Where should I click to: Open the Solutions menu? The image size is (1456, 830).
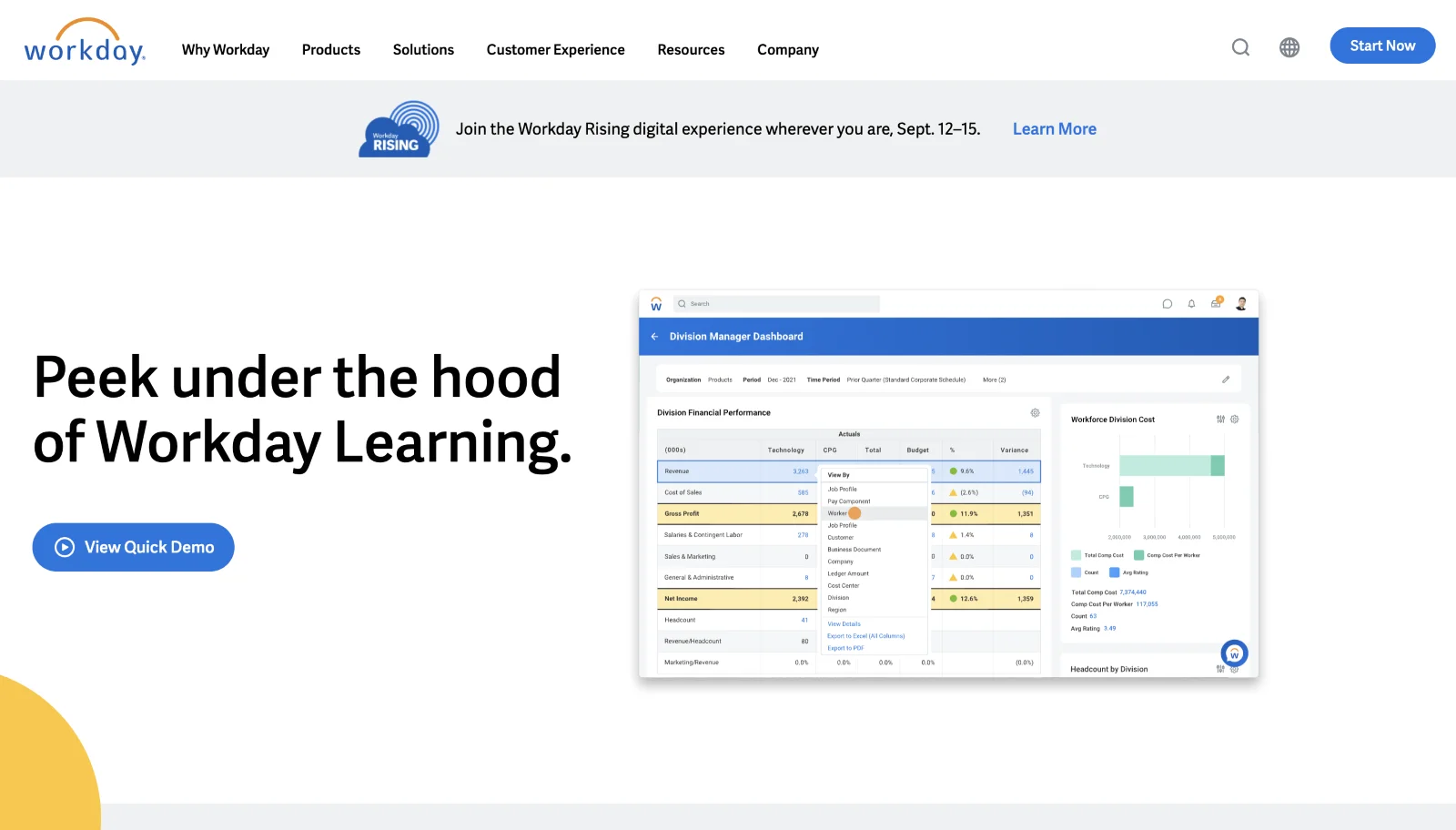click(423, 49)
